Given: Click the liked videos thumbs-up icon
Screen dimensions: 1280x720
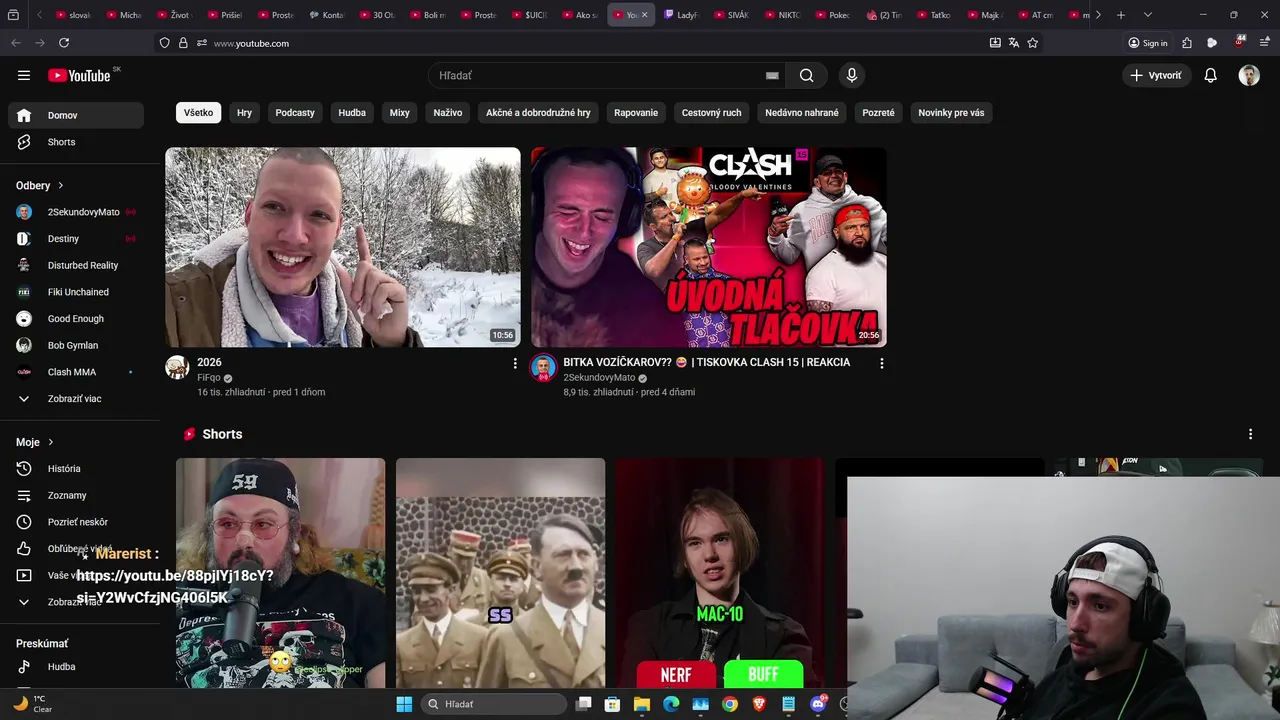Looking at the screenshot, I should coord(24,548).
